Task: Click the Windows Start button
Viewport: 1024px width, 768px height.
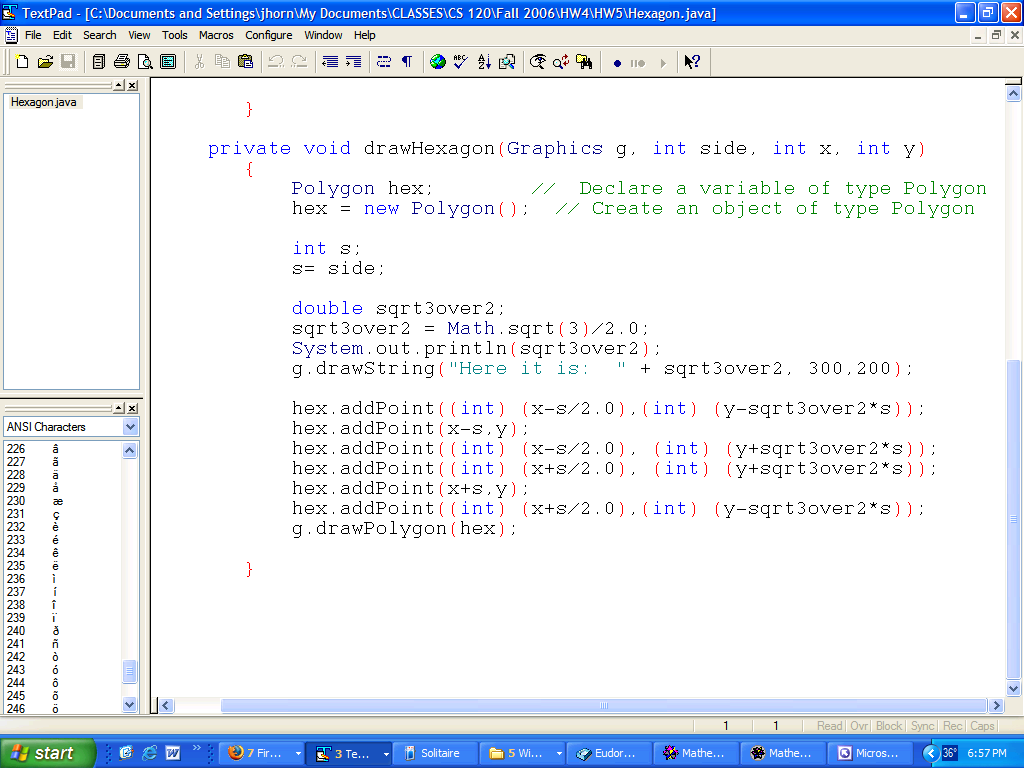Action: pos(47,753)
